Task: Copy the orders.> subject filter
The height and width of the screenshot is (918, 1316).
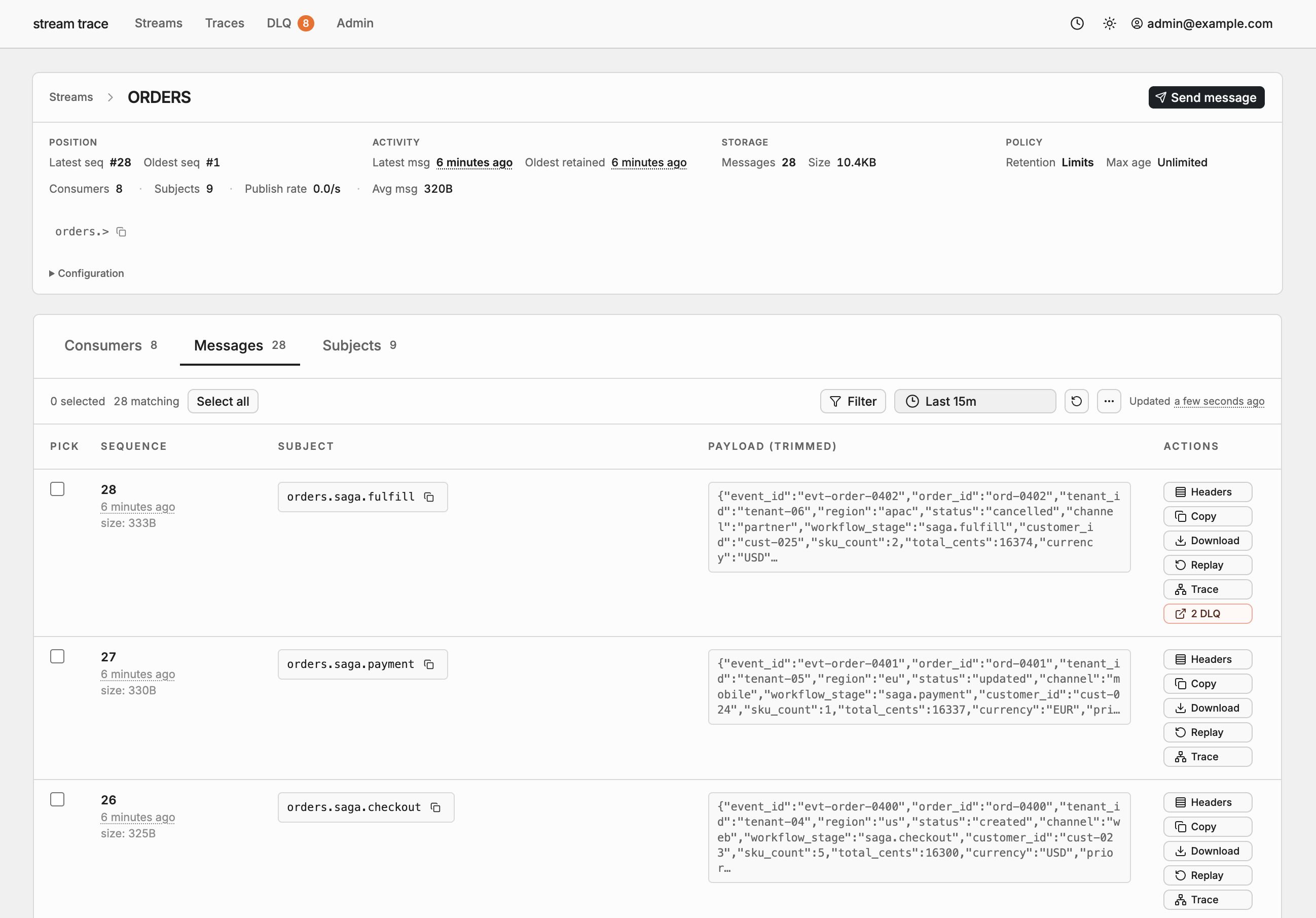Action: click(x=121, y=232)
